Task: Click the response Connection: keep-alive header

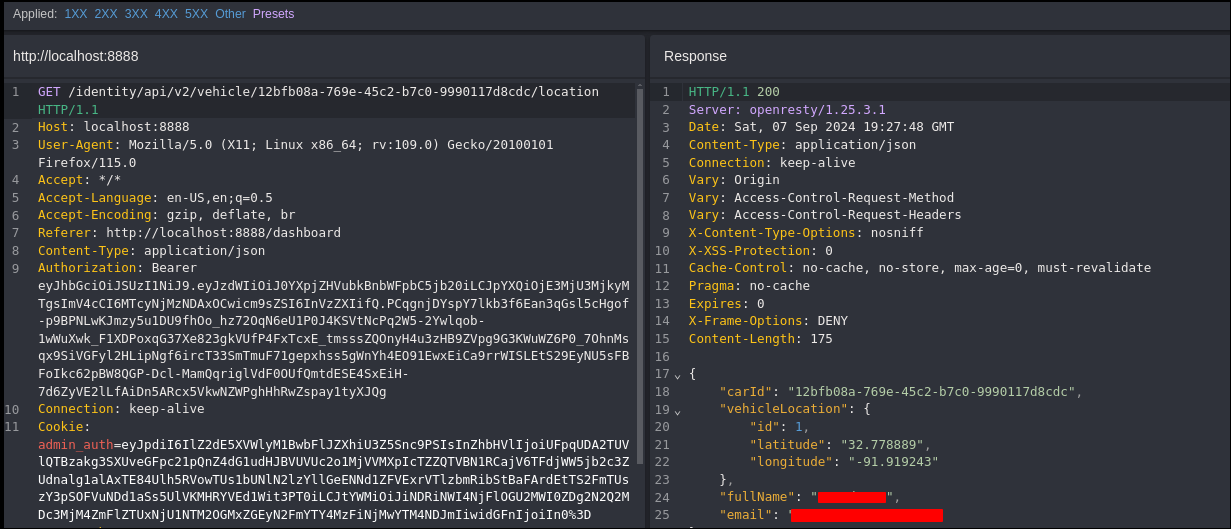Action: [x=772, y=163]
